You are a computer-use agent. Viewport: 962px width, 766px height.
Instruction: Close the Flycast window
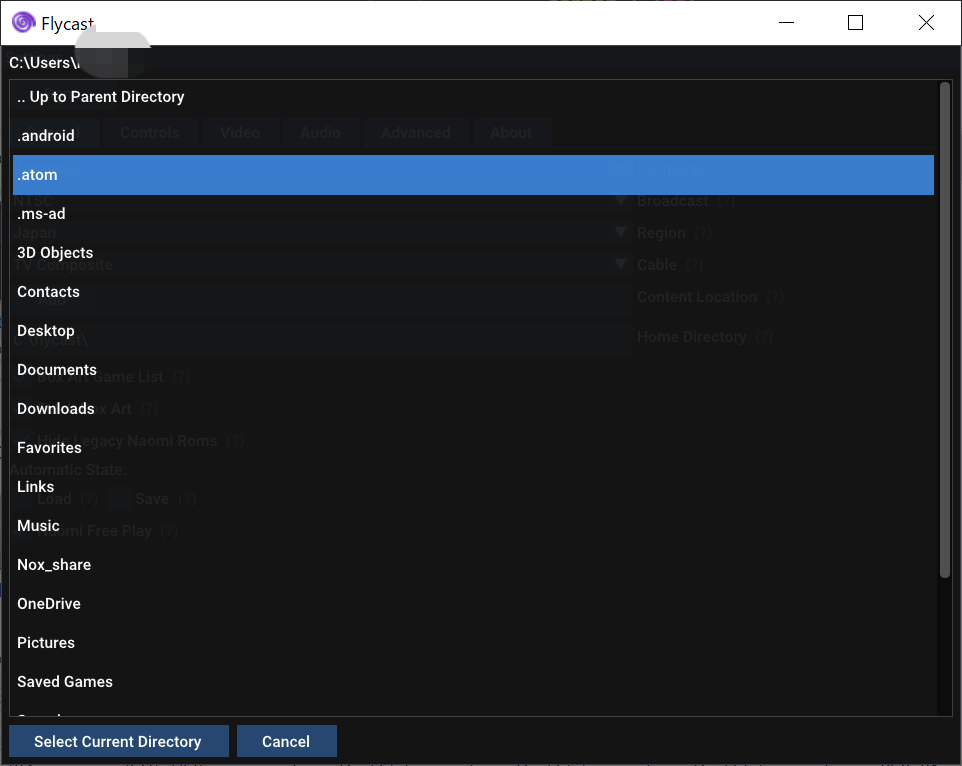pos(926,23)
